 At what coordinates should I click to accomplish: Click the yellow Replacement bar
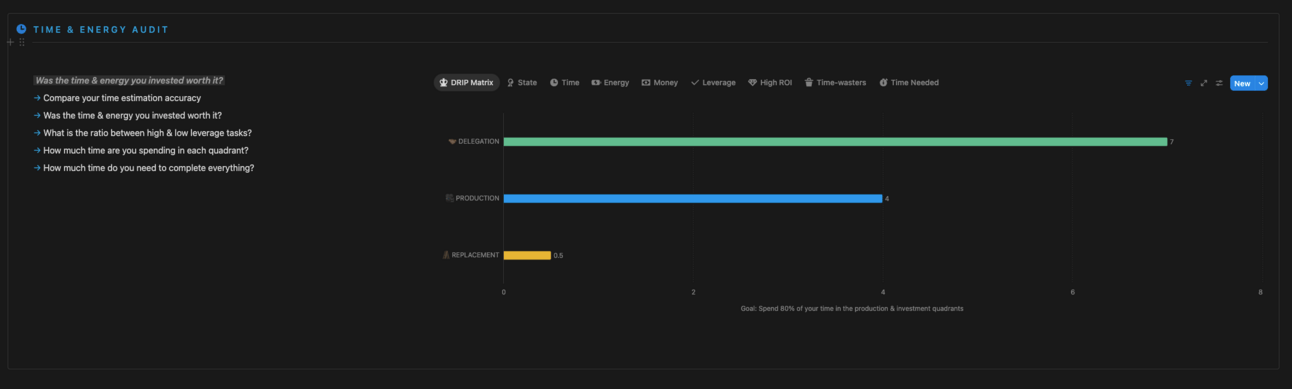click(527, 255)
